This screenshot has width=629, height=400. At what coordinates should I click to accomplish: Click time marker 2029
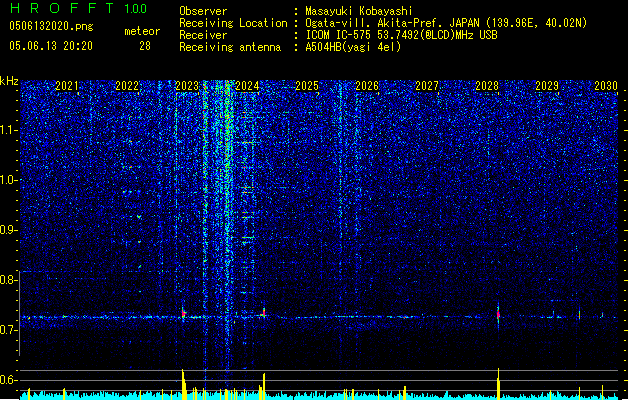pyautogui.click(x=547, y=86)
